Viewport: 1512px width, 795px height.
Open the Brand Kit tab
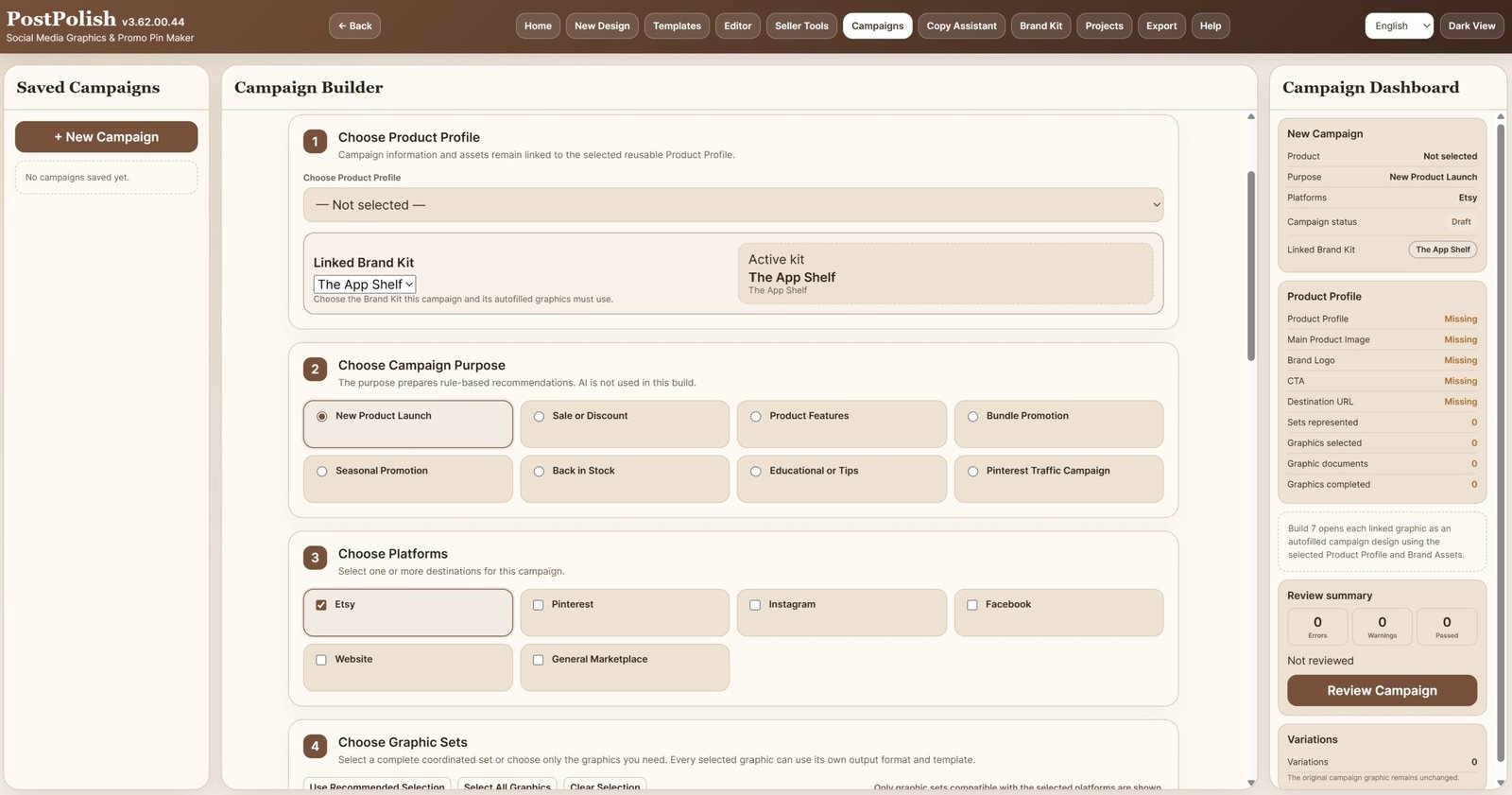point(1040,26)
